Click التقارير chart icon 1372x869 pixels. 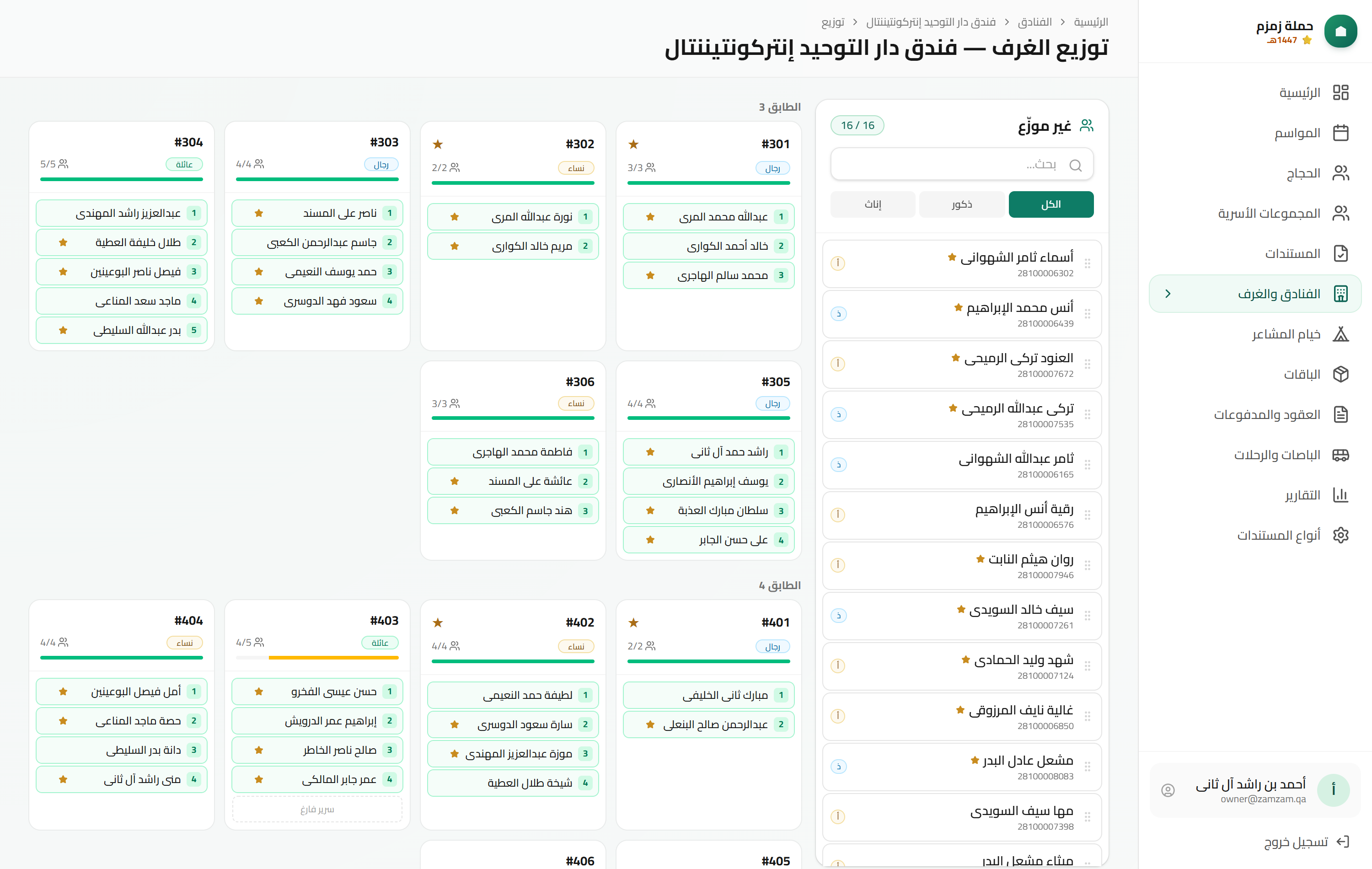point(1340,494)
